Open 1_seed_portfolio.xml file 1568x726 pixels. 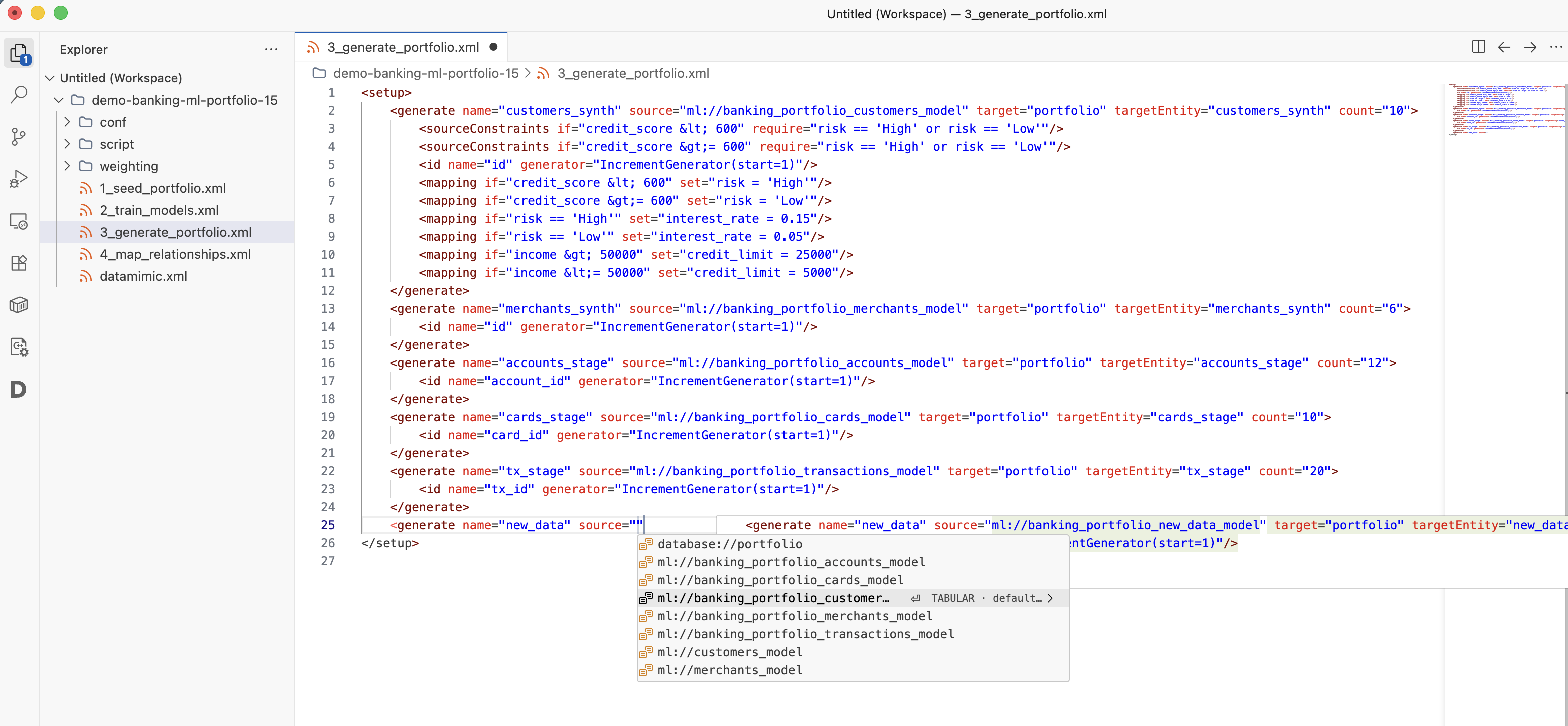coord(162,189)
